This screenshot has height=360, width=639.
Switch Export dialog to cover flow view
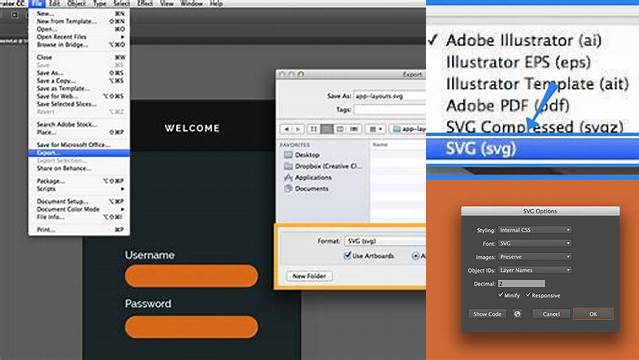[354, 129]
